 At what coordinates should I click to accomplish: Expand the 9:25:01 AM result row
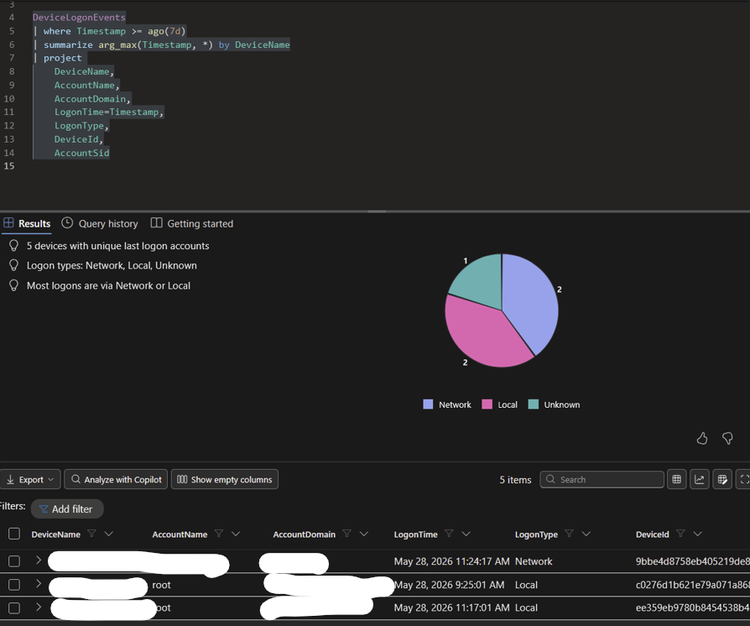(x=39, y=583)
